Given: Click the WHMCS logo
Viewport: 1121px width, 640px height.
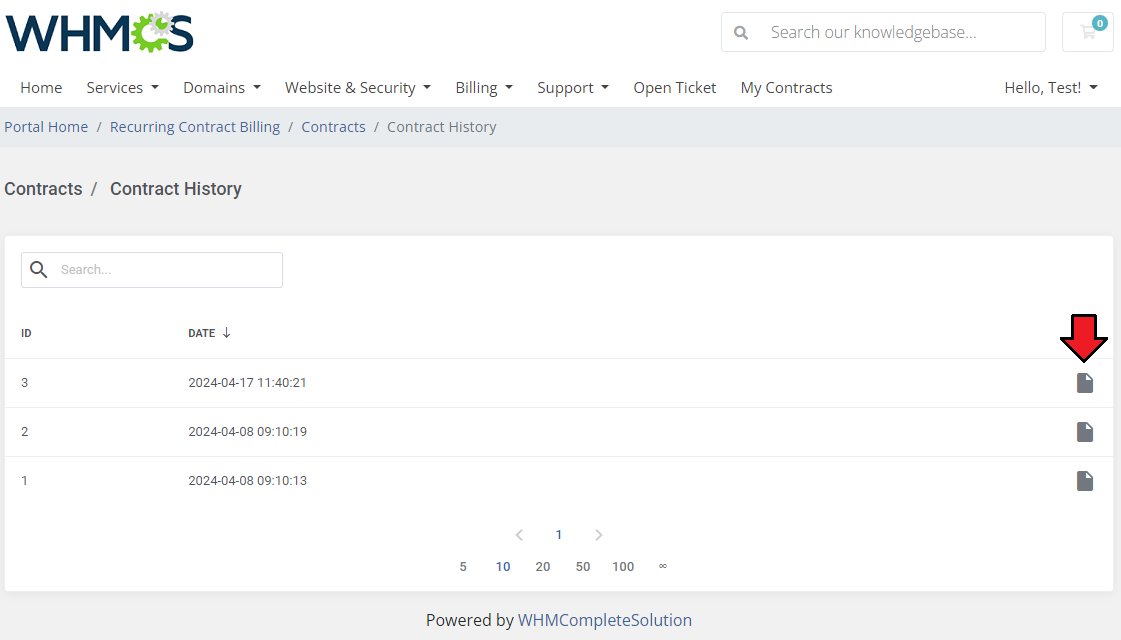Looking at the screenshot, I should [99, 32].
